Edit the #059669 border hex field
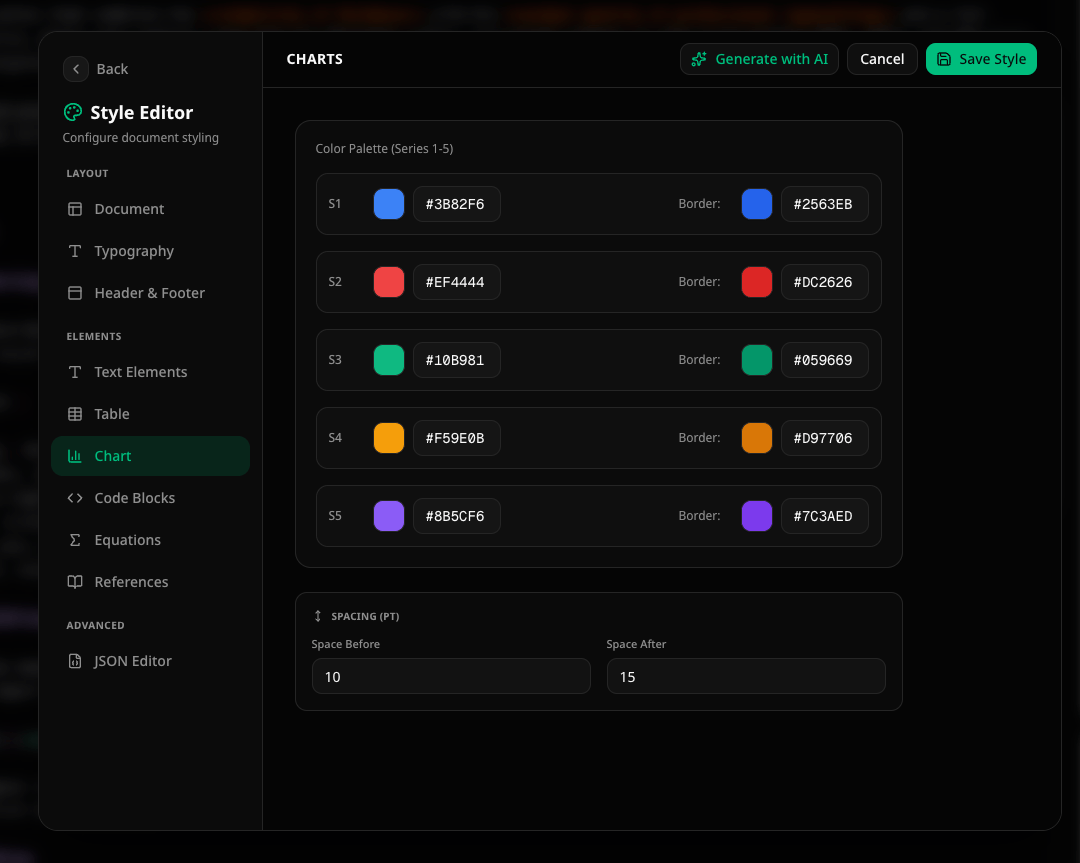This screenshot has height=863, width=1080. [x=824, y=360]
